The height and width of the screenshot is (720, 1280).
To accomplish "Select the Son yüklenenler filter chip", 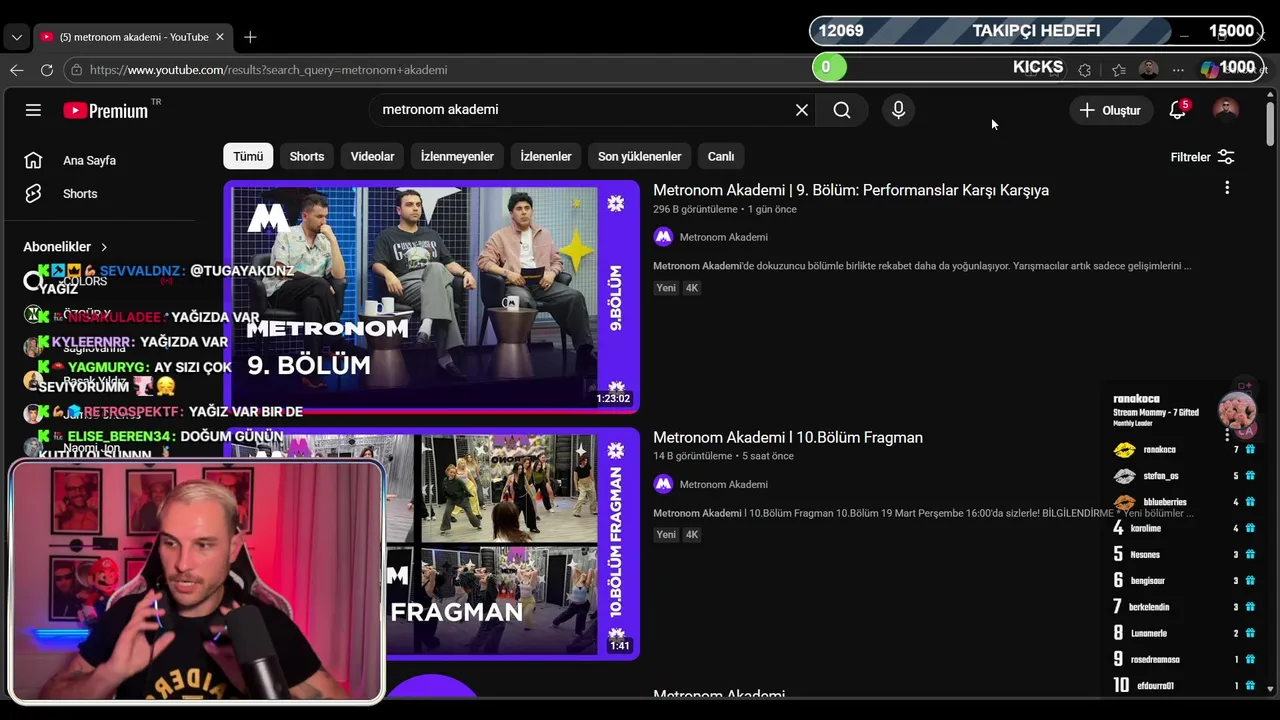I will click(640, 156).
